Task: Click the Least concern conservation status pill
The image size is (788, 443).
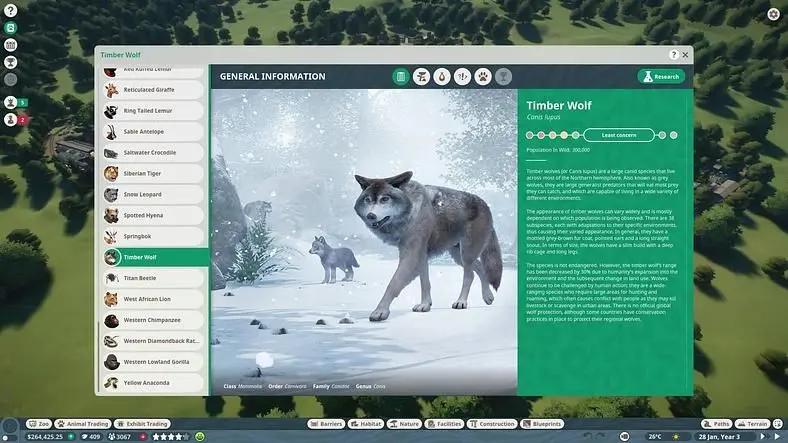Action: click(619, 135)
